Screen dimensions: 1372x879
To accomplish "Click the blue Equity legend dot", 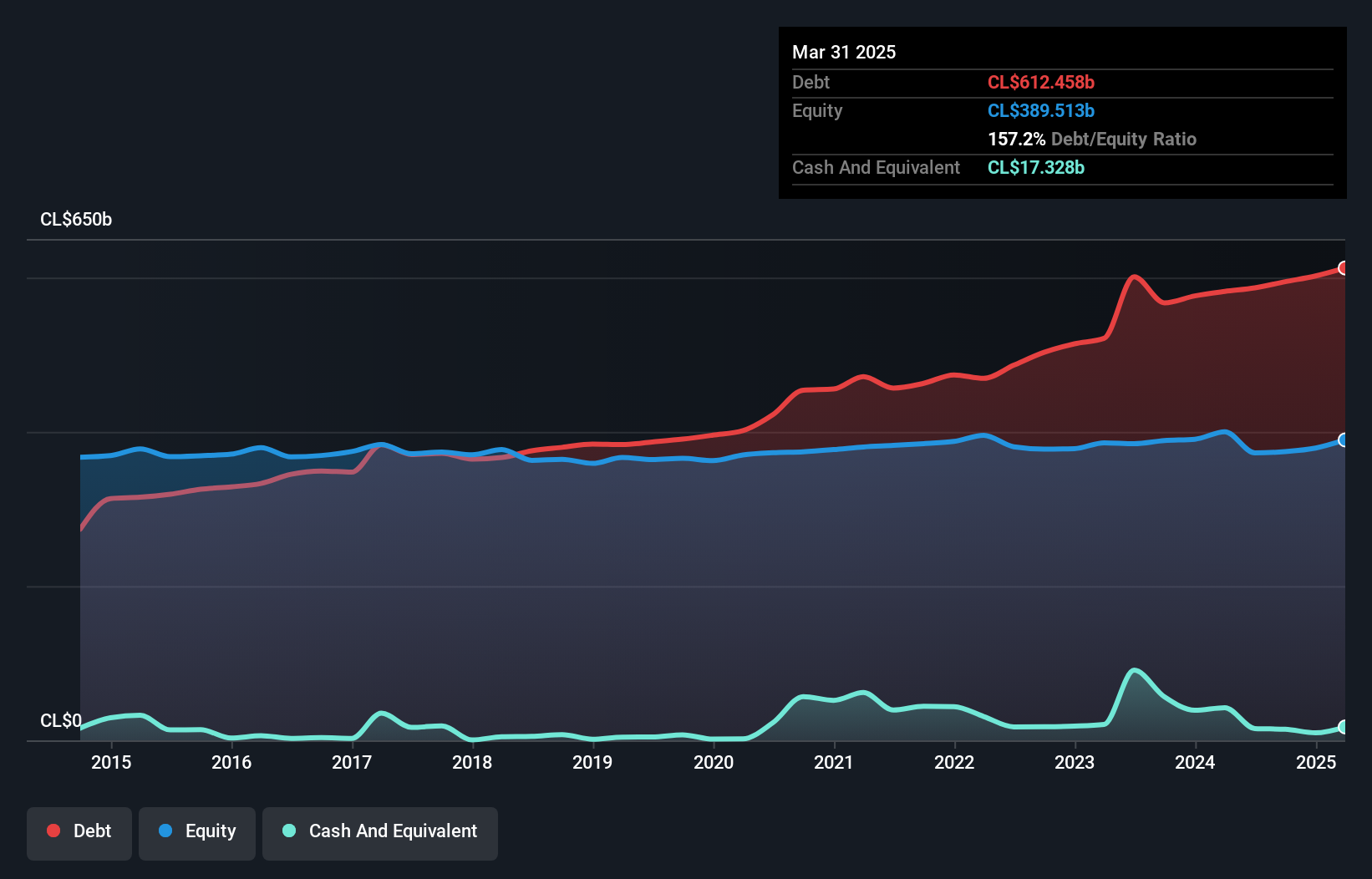I will [165, 831].
